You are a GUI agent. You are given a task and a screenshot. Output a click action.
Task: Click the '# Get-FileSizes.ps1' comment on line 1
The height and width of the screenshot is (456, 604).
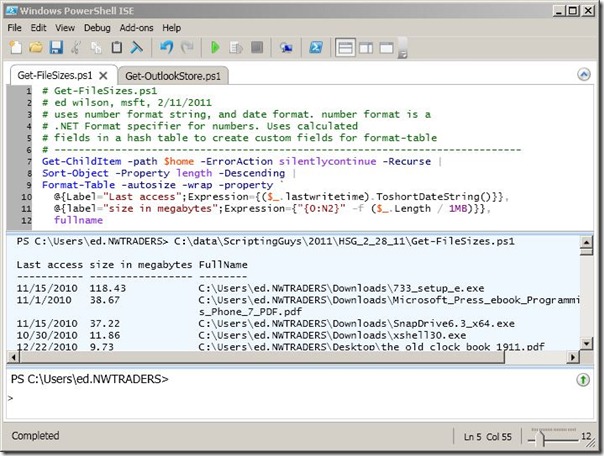[x=99, y=91]
